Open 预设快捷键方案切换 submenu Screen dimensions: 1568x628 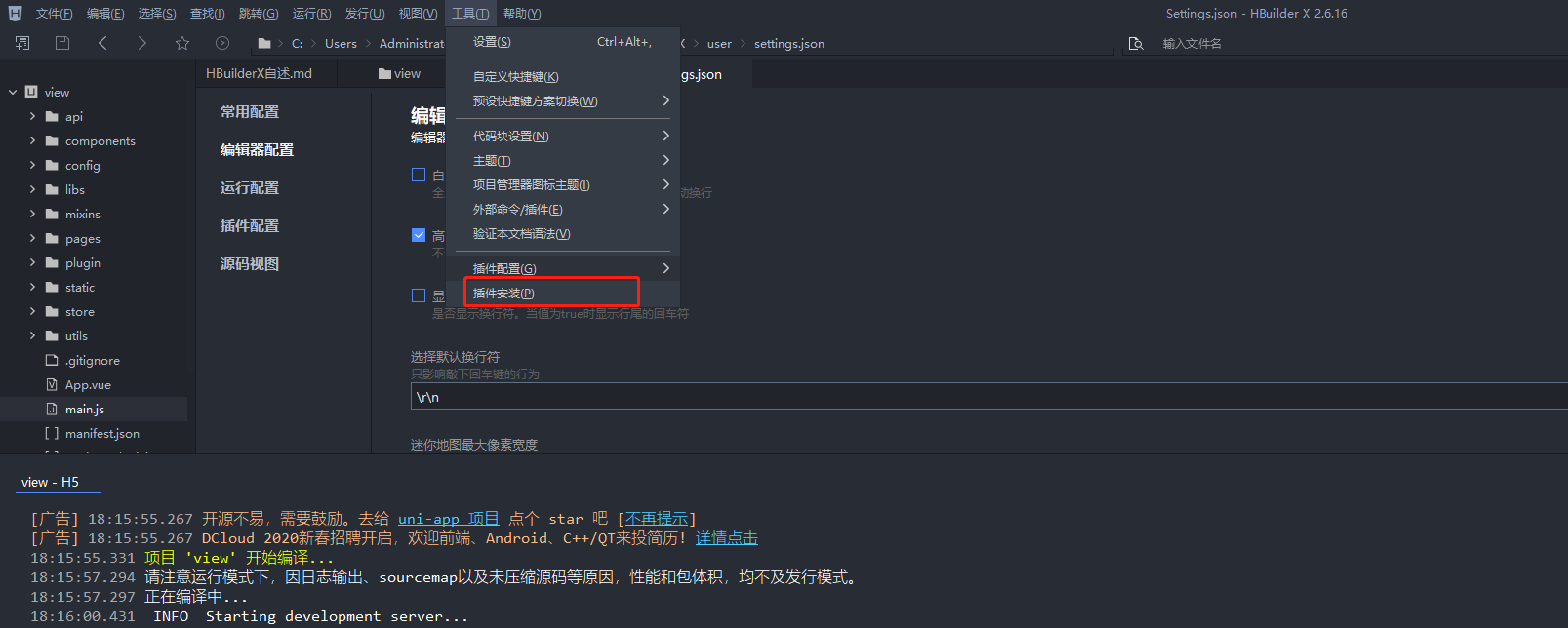click(563, 101)
